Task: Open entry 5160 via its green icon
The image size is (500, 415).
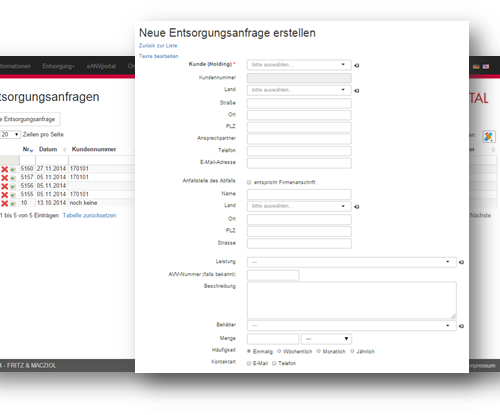Action: (x=13, y=169)
